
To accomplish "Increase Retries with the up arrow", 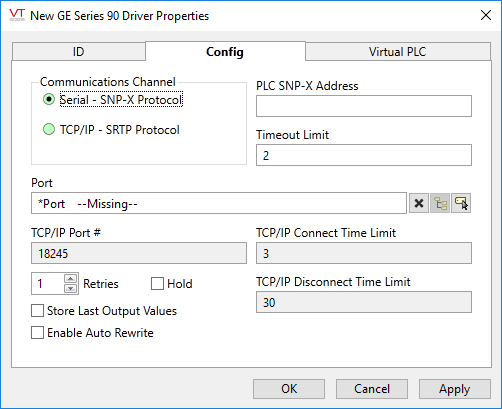I will click(x=71, y=279).
